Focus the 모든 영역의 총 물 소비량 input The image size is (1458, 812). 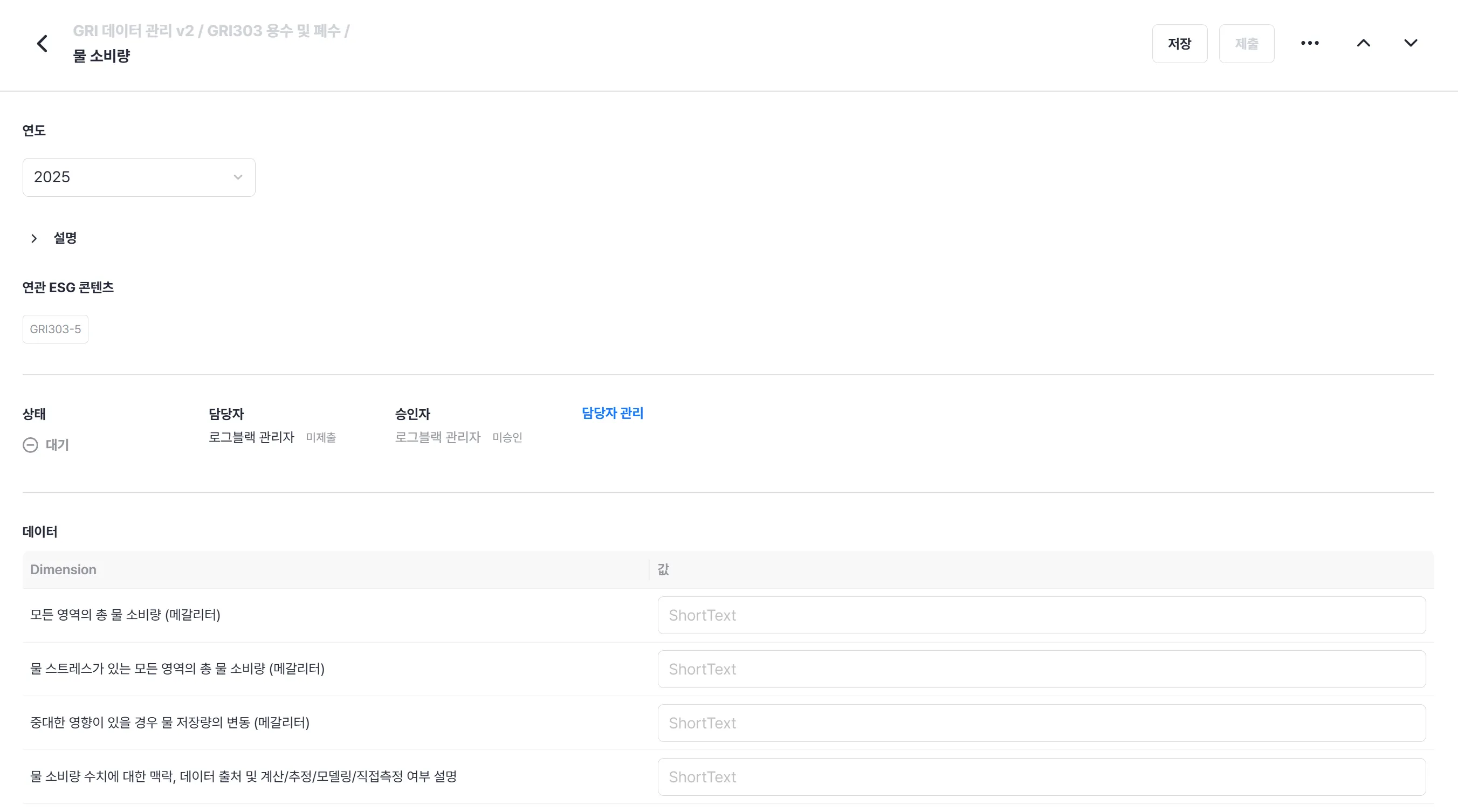click(1041, 615)
